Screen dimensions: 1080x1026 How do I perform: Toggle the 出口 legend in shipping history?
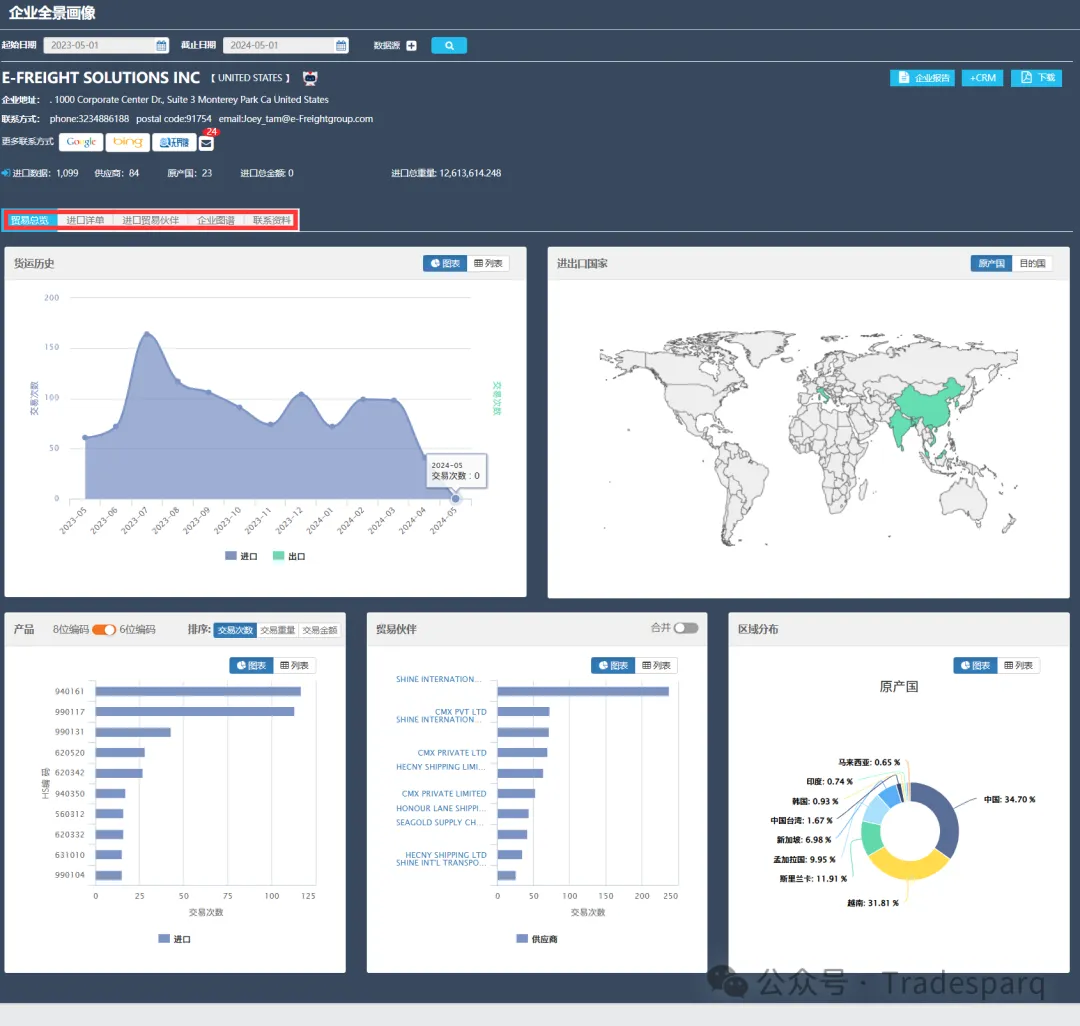(289, 556)
